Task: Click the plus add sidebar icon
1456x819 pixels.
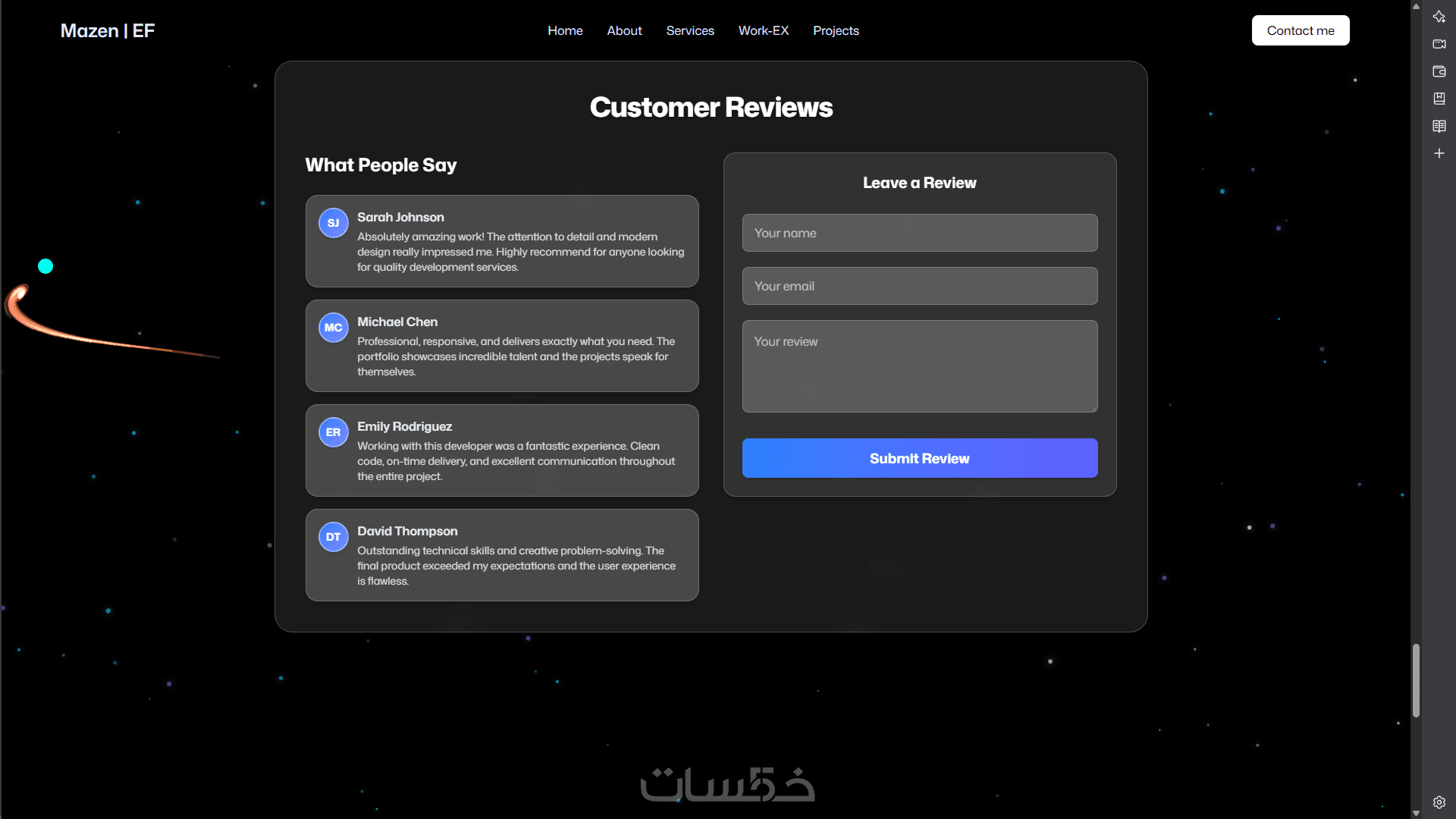Action: click(1439, 153)
